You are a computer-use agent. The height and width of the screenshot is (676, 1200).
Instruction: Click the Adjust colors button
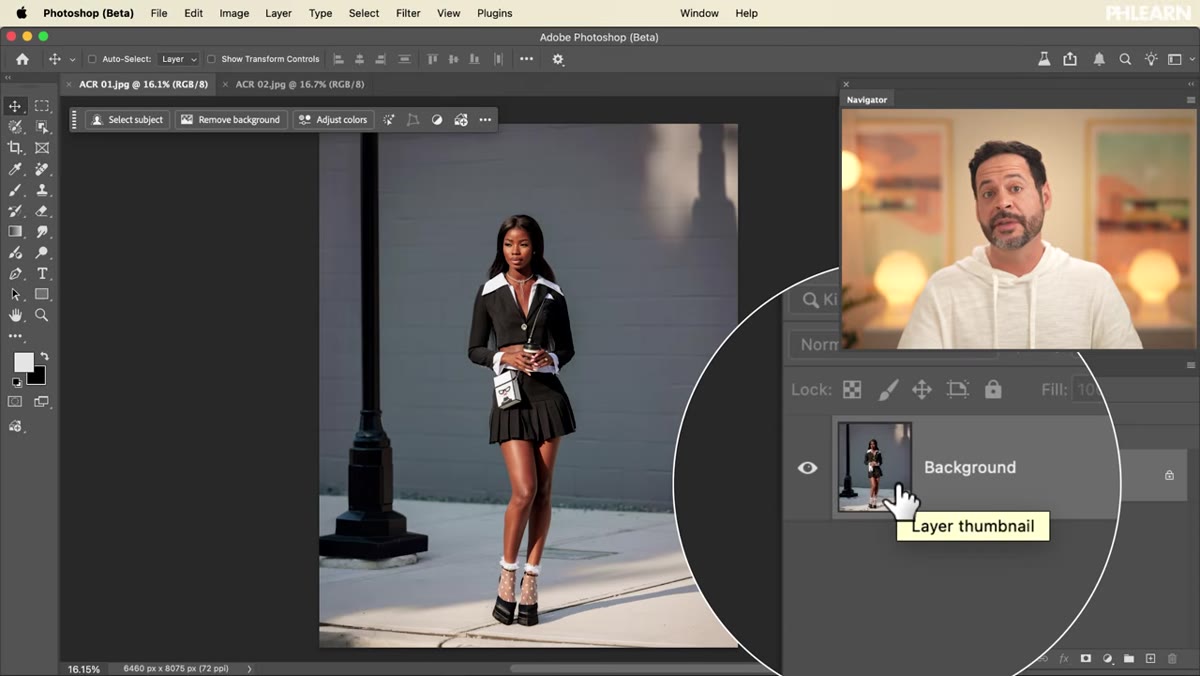333,120
